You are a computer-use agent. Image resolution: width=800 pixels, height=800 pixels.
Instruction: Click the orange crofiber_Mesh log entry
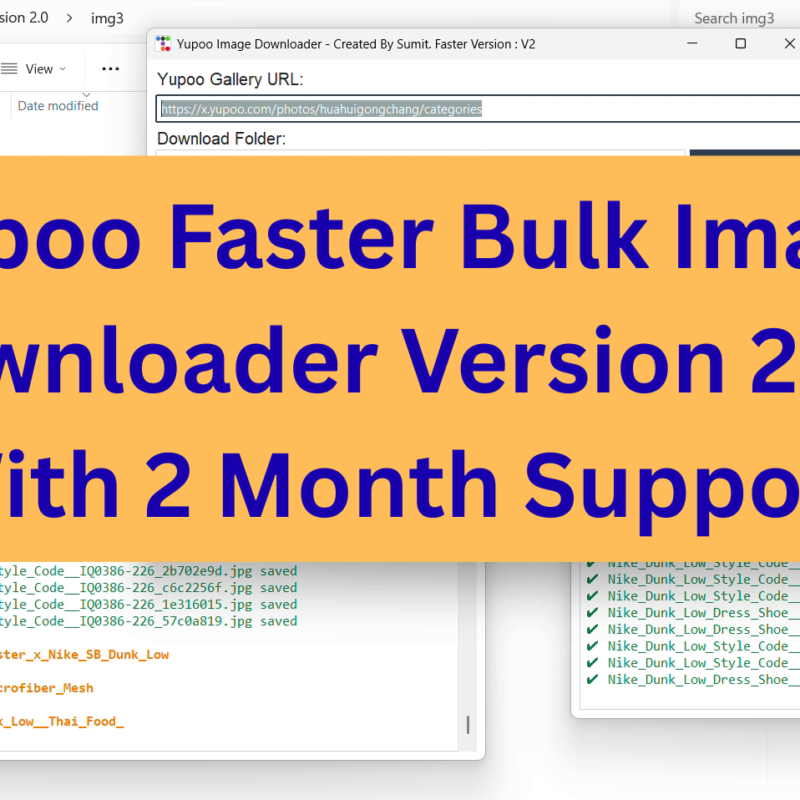(46, 688)
